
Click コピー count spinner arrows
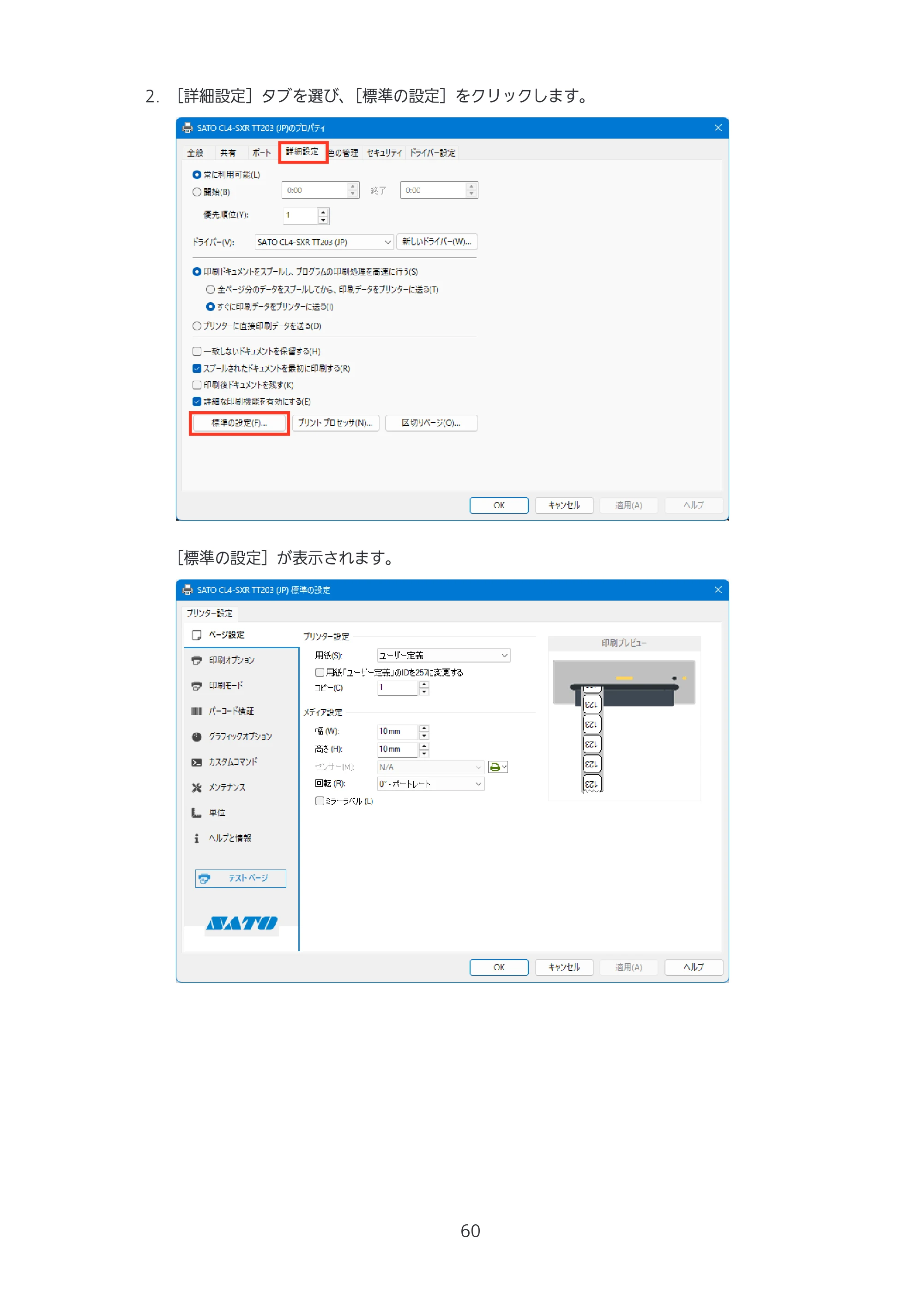pos(423,689)
